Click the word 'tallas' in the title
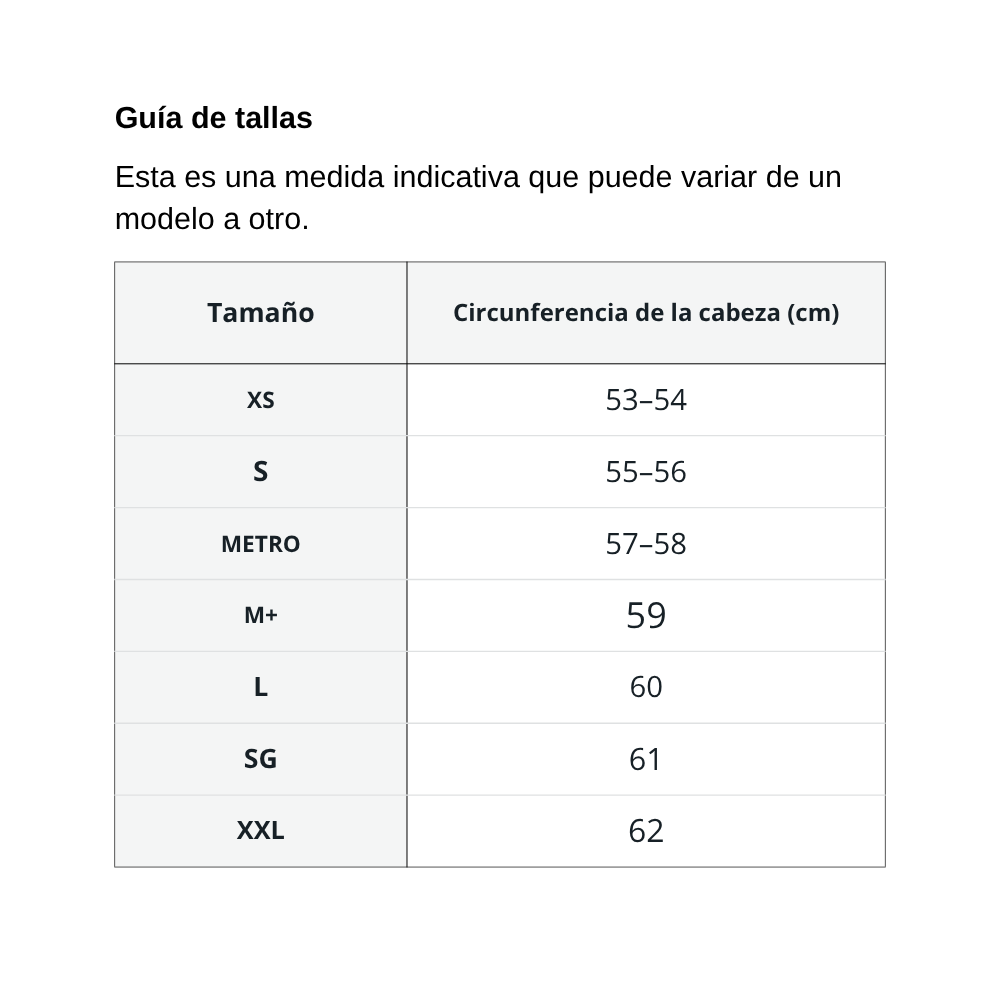This screenshot has height=1000, width=1000. (x=274, y=118)
